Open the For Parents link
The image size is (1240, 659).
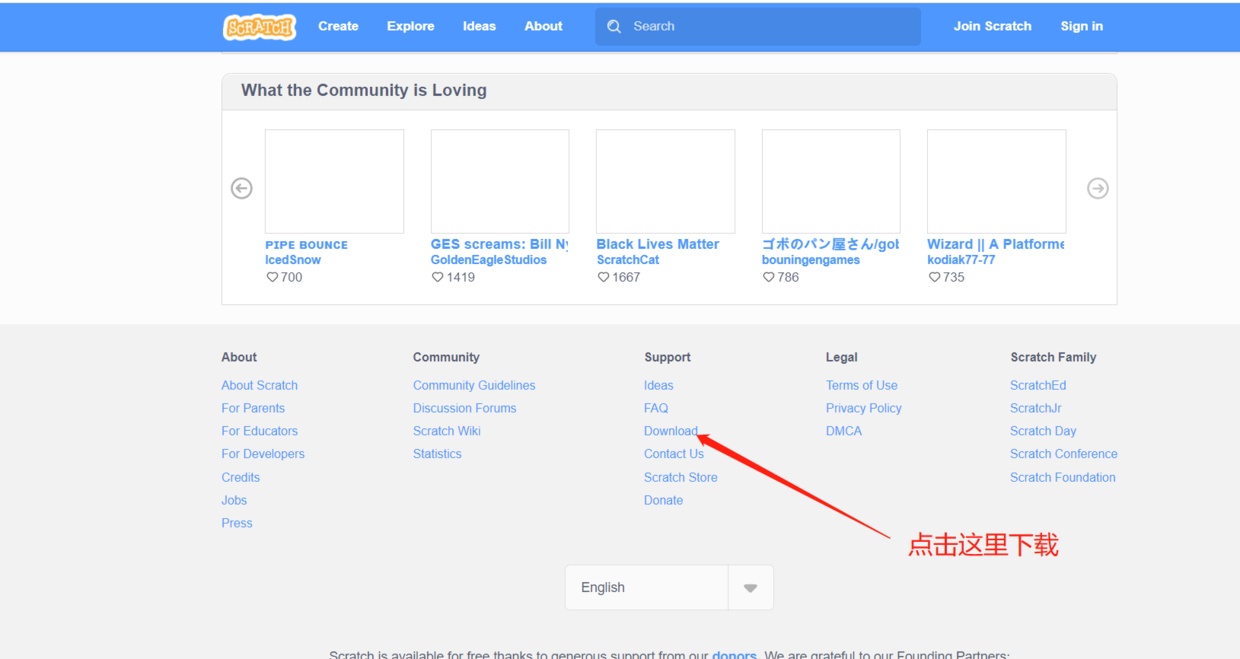coord(253,408)
